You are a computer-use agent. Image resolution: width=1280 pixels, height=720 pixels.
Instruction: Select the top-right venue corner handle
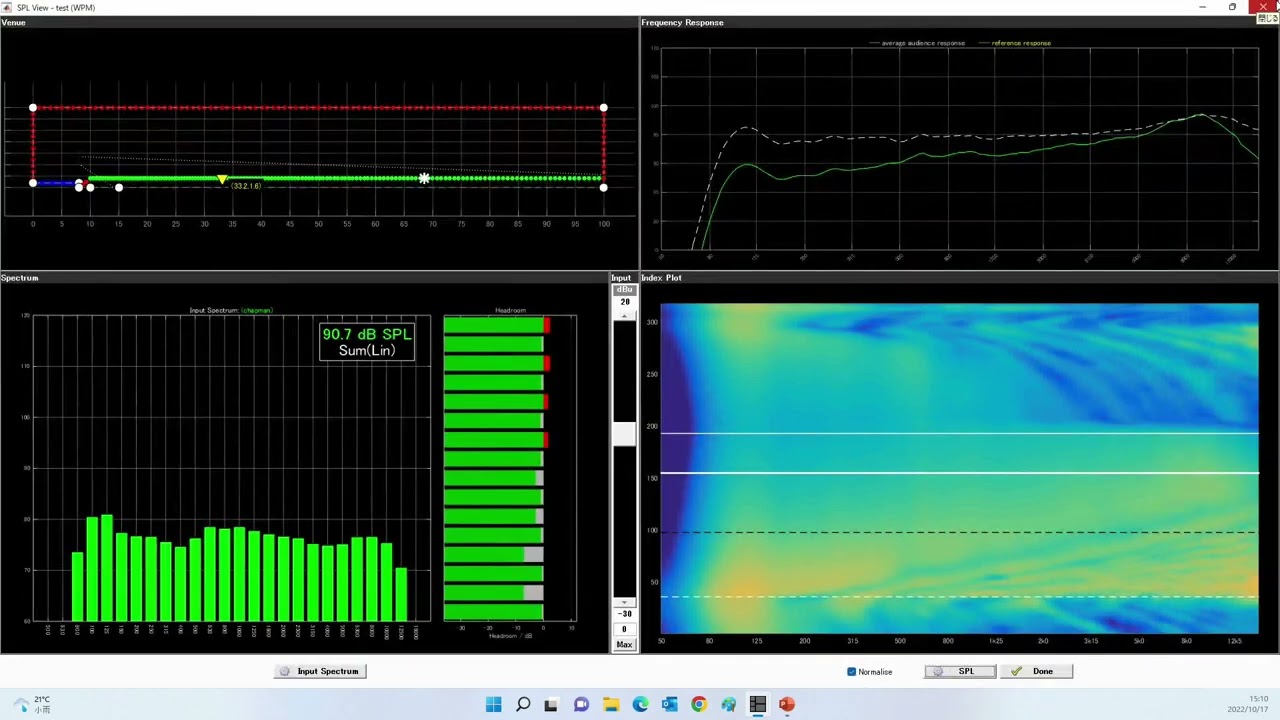pos(603,107)
